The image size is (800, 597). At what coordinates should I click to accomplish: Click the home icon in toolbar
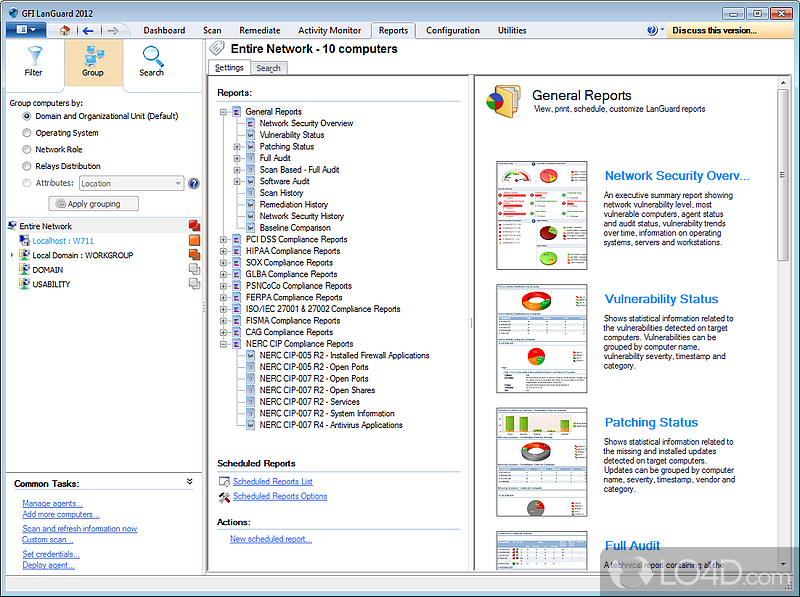(x=64, y=31)
